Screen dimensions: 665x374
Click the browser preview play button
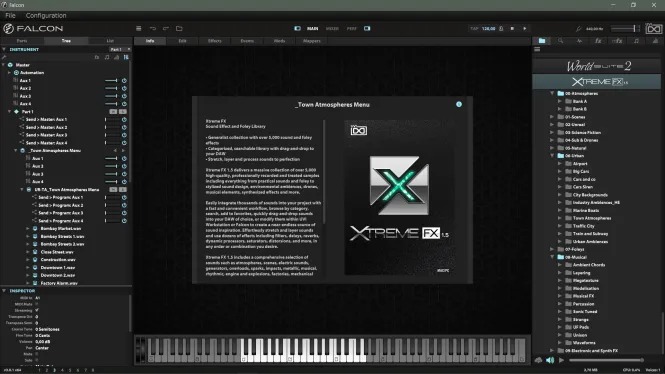(x=562, y=360)
